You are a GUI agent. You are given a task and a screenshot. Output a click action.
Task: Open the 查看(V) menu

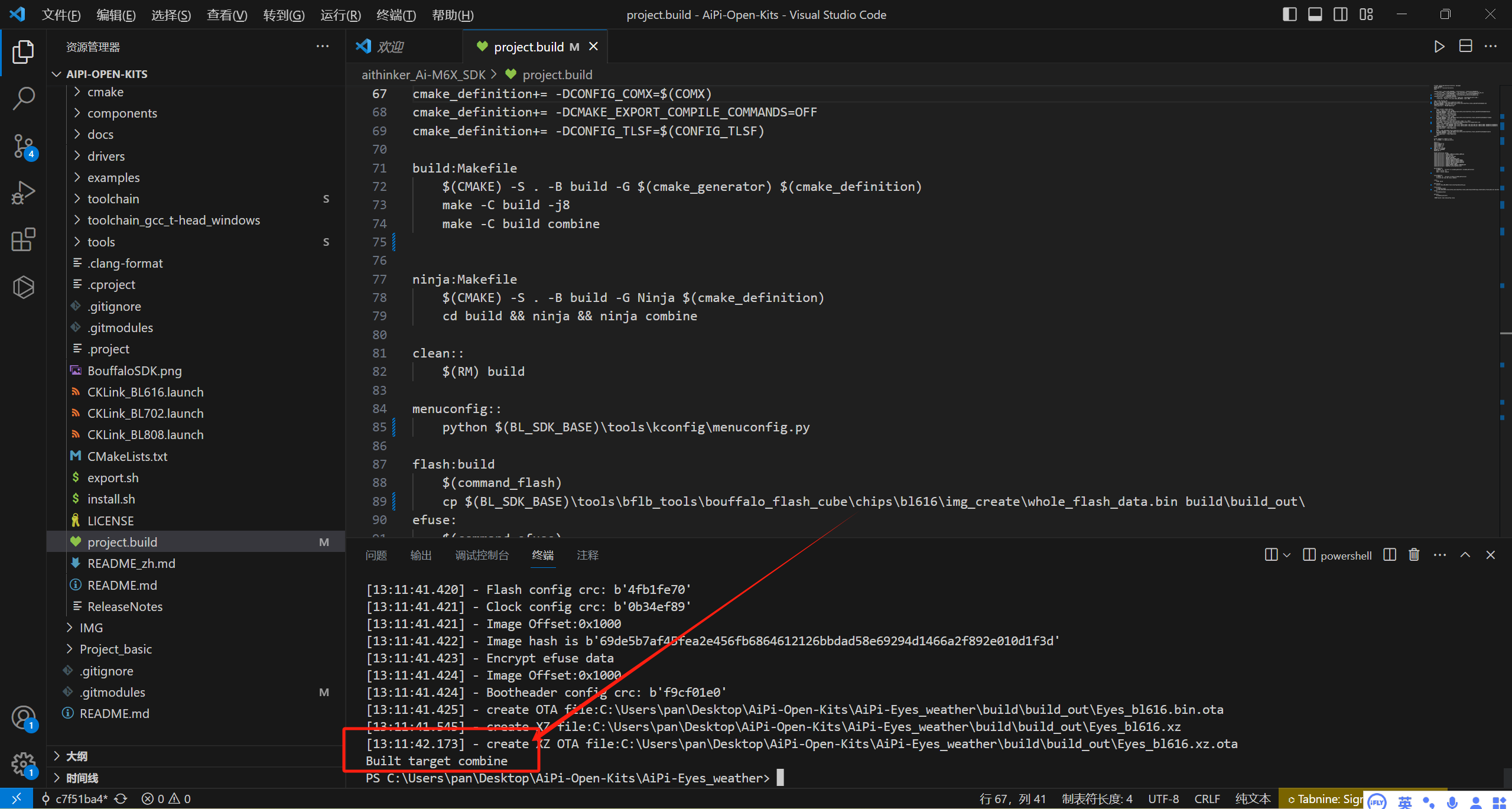coord(227,15)
